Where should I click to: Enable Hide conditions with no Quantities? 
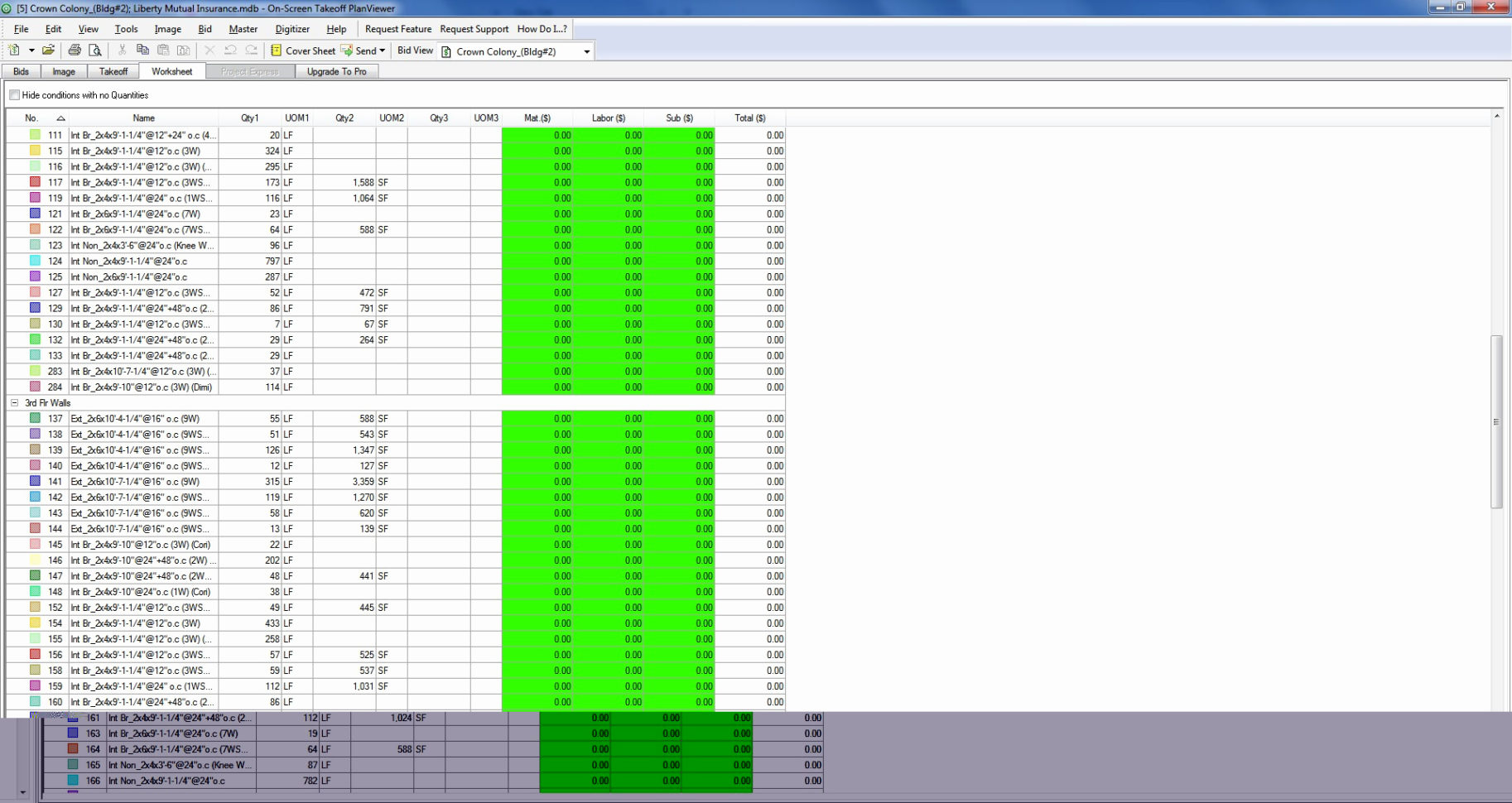[14, 95]
